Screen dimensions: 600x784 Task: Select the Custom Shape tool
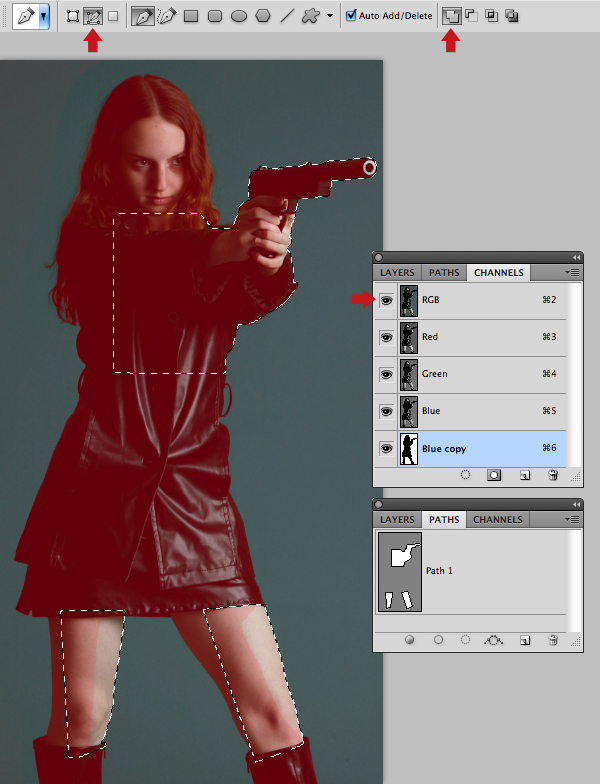tap(310, 16)
